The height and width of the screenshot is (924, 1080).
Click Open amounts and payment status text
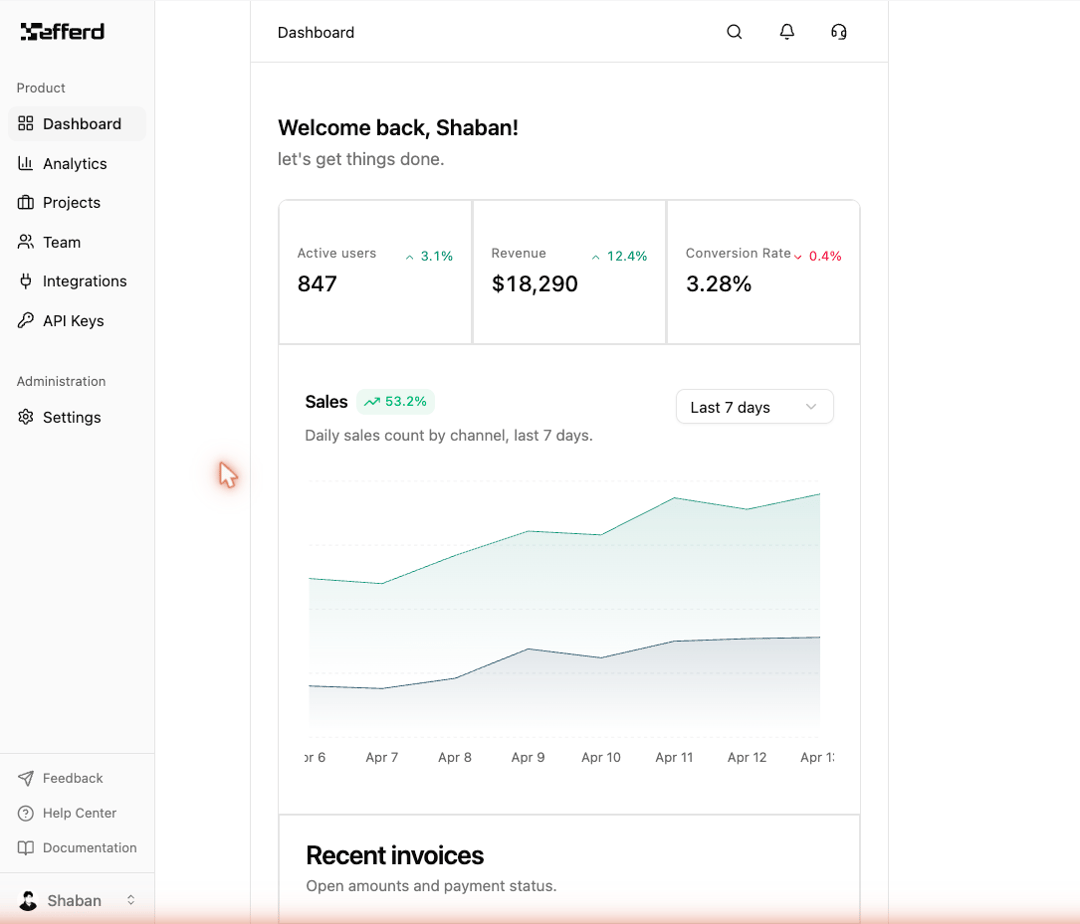(x=430, y=886)
